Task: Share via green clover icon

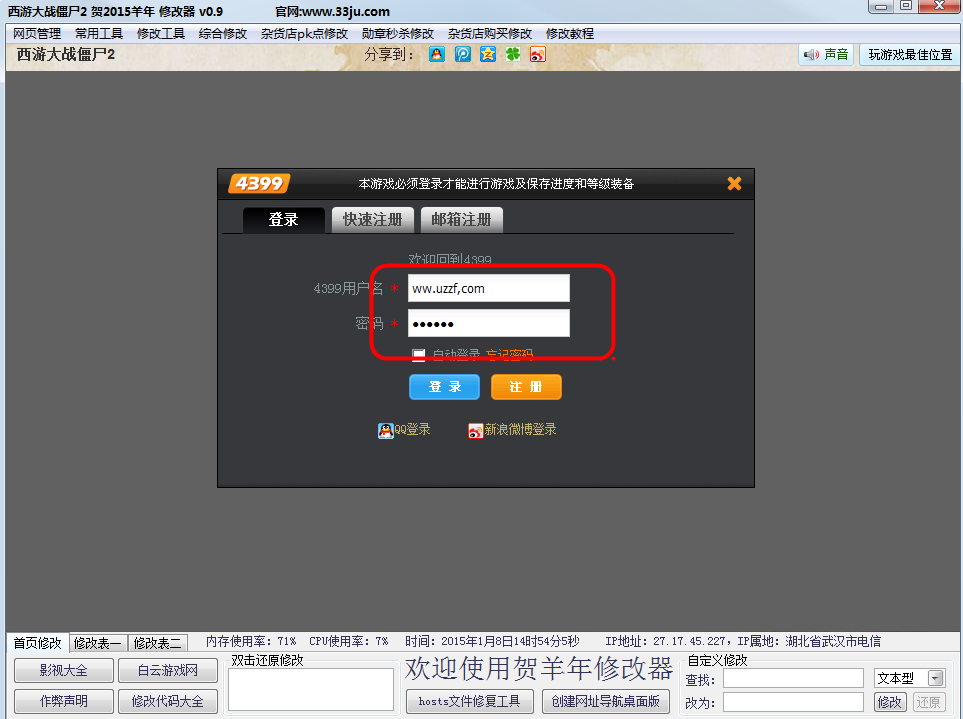Action: [x=513, y=55]
